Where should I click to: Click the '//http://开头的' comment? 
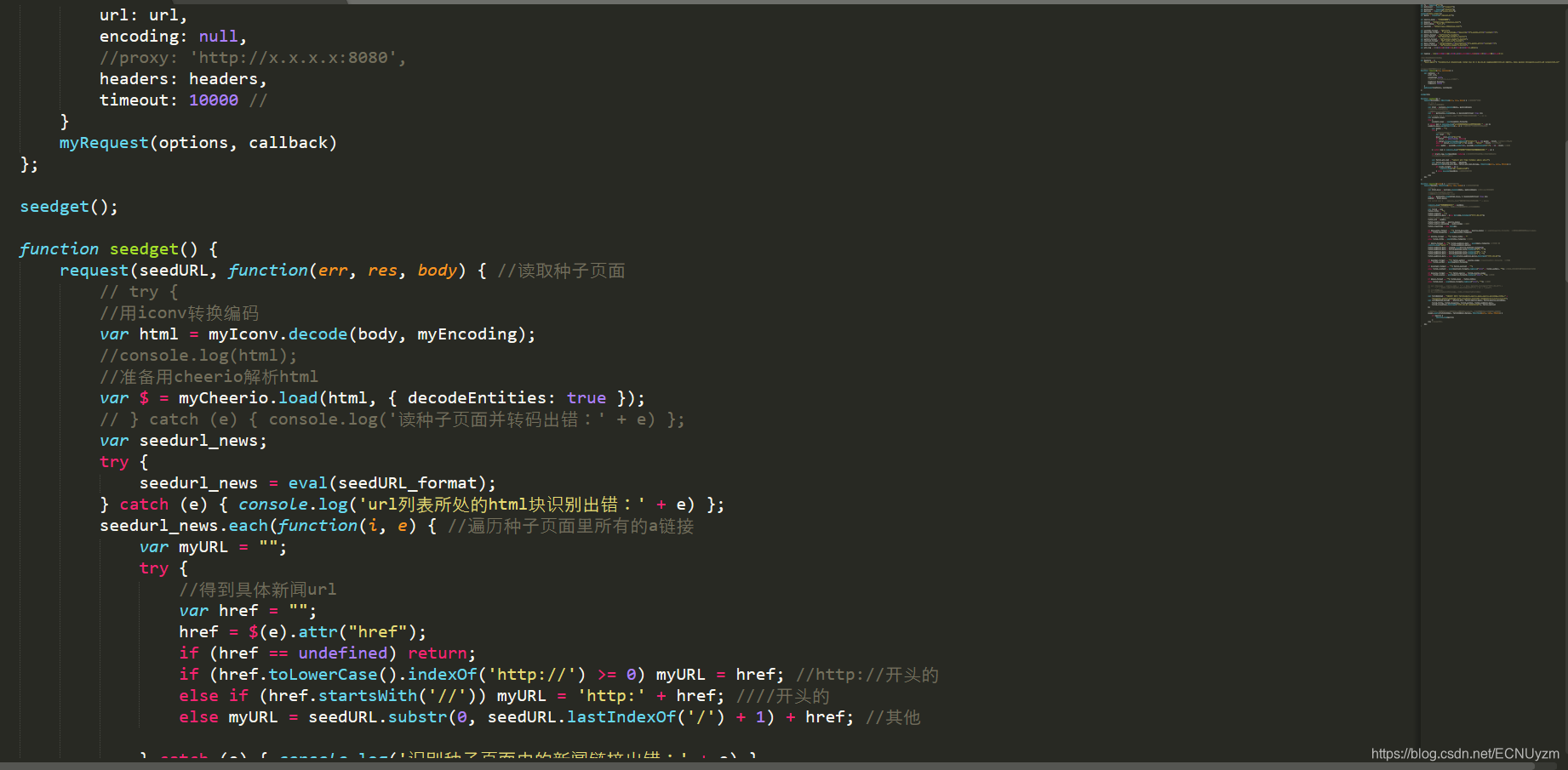[867, 675]
